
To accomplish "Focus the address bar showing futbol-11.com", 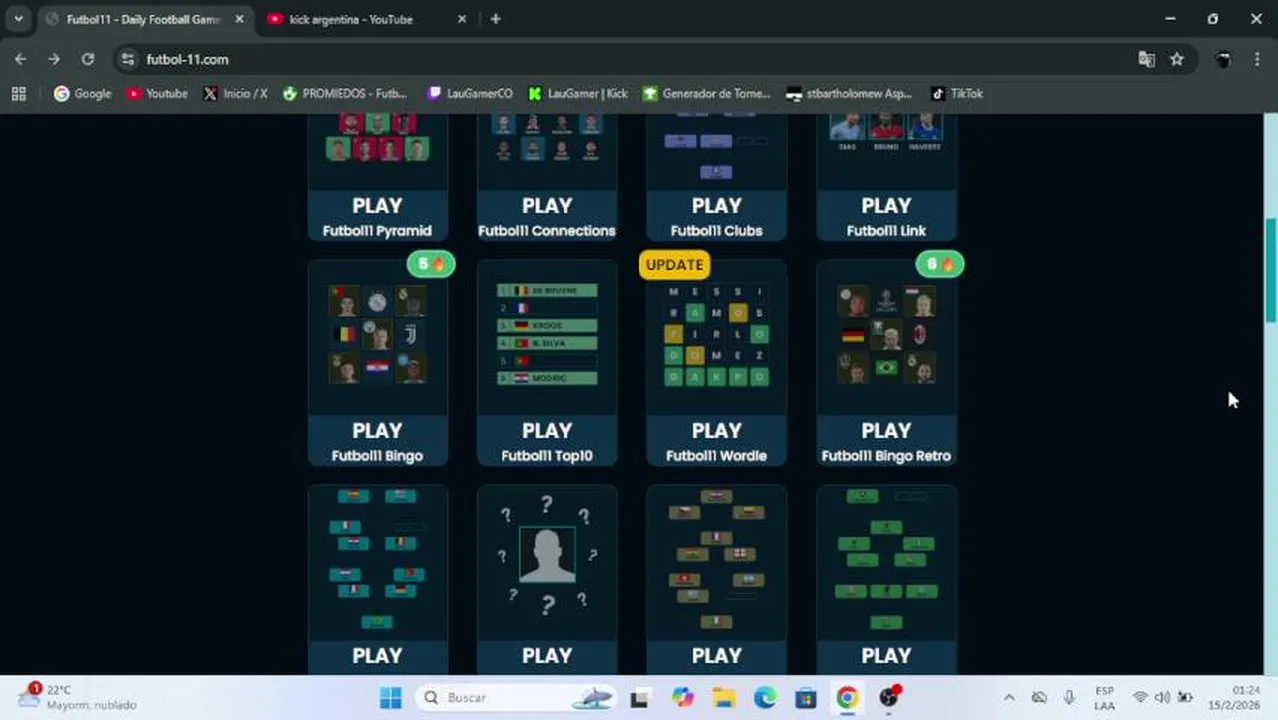I will click(630, 60).
